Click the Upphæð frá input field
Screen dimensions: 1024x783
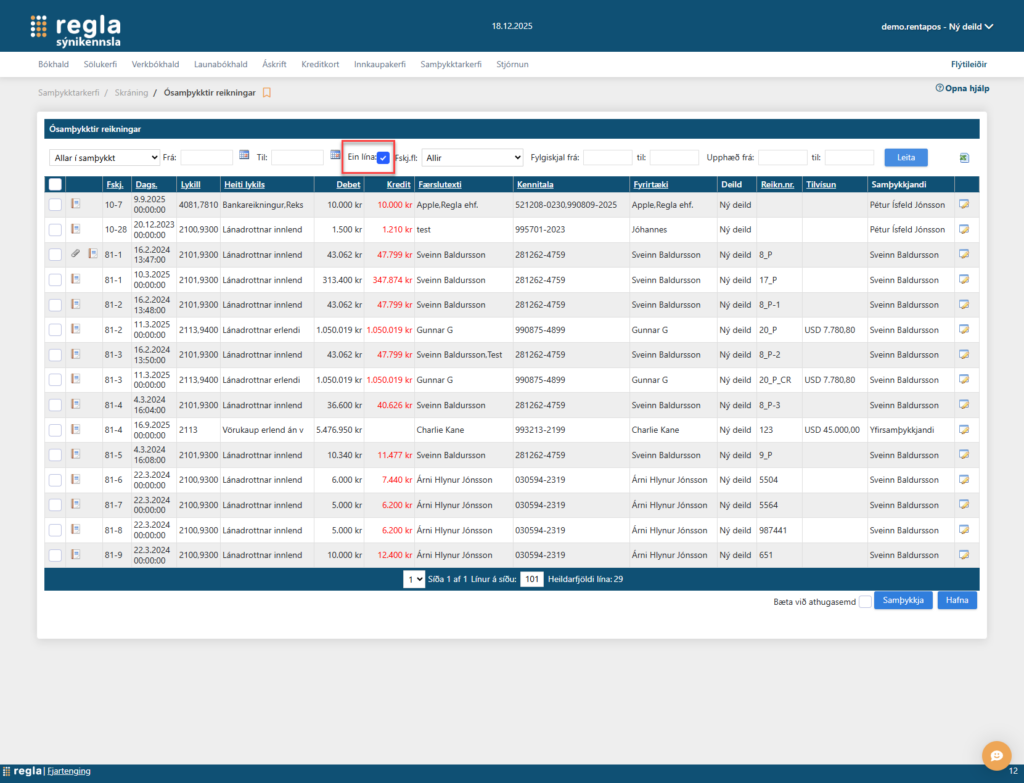pos(782,158)
